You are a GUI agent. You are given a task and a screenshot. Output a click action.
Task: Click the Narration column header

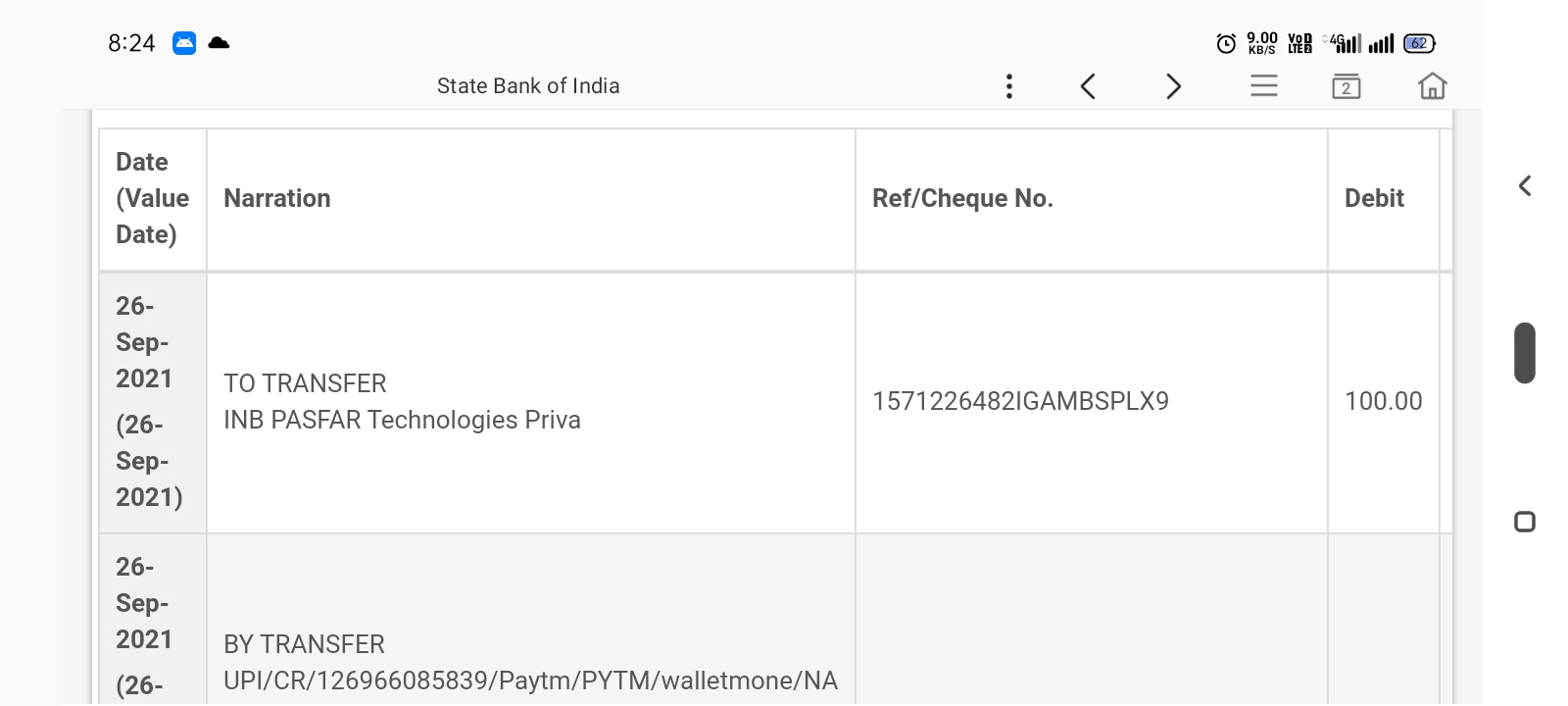pos(277,198)
